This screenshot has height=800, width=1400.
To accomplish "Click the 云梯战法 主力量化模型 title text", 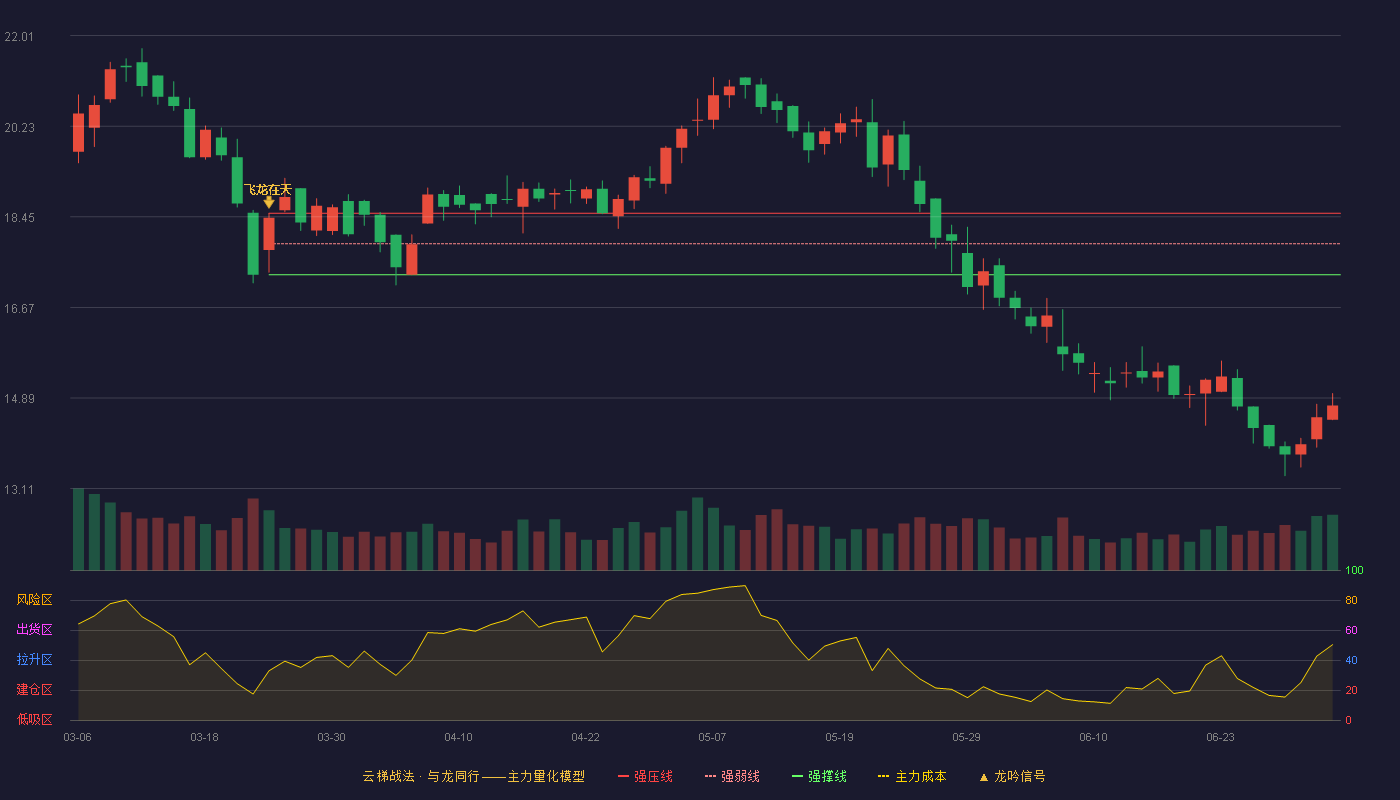I will (x=473, y=776).
